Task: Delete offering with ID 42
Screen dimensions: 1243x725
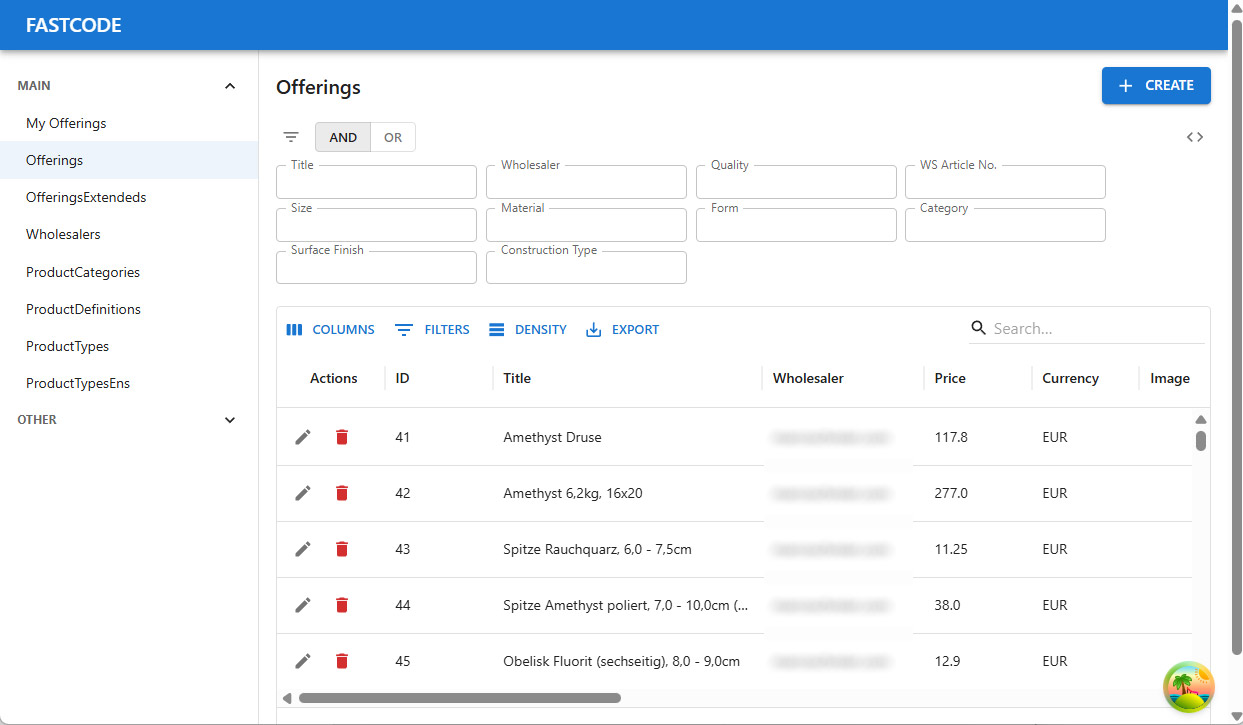Action: (x=342, y=493)
